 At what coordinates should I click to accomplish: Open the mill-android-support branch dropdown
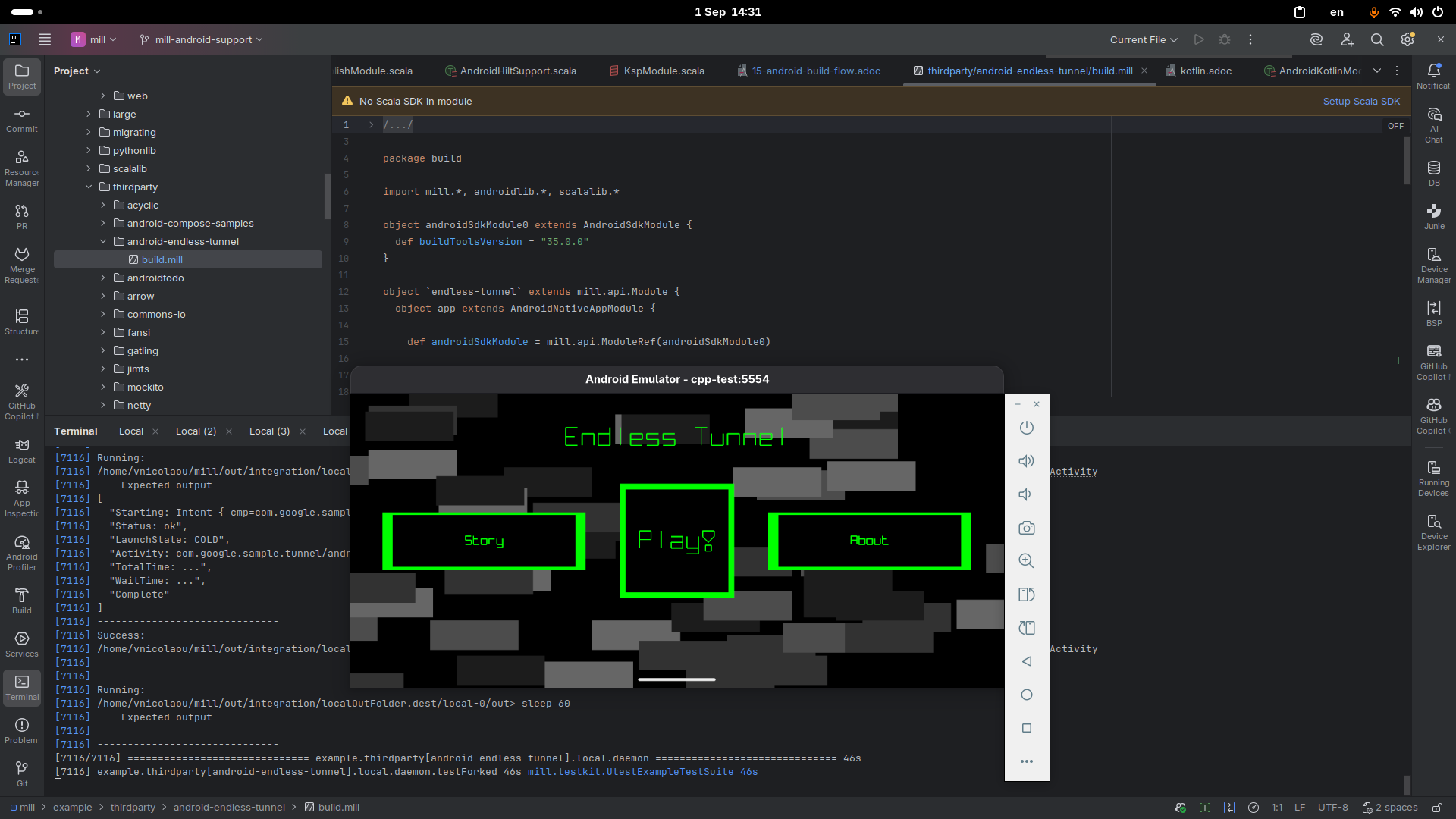point(201,39)
